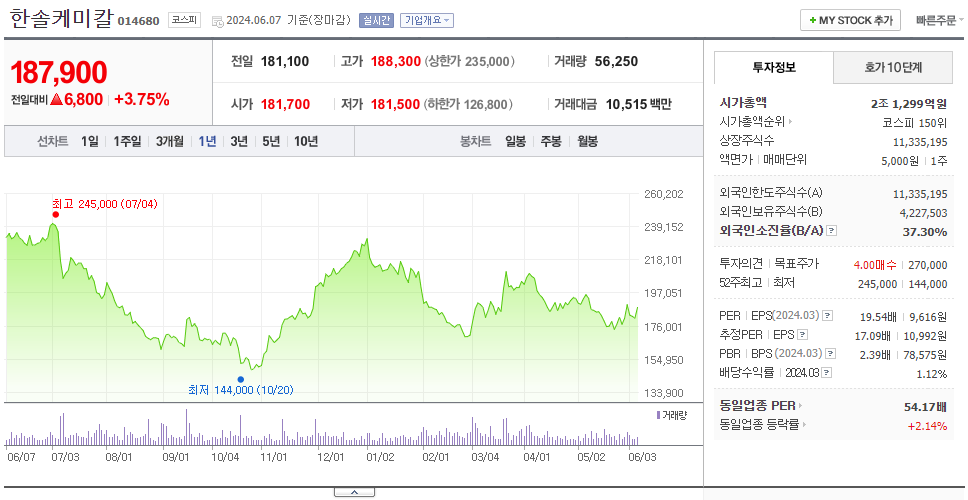Select the 3개월 line chart period
Image resolution: width=968 pixels, height=500 pixels.
point(170,141)
